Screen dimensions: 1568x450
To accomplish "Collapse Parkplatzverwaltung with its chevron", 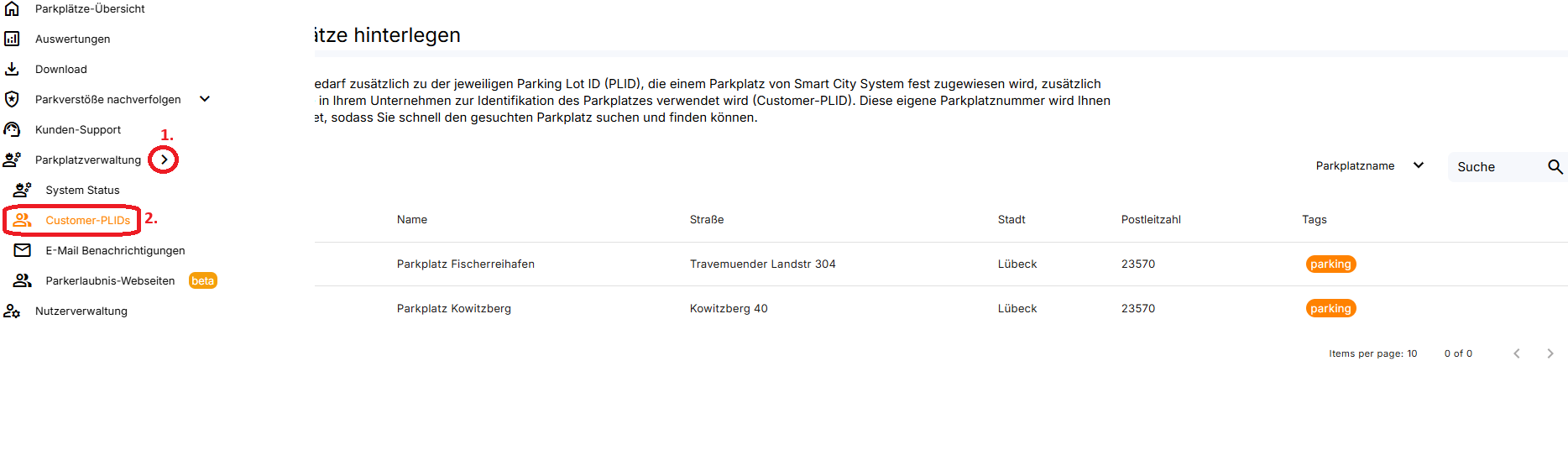I will point(165,160).
